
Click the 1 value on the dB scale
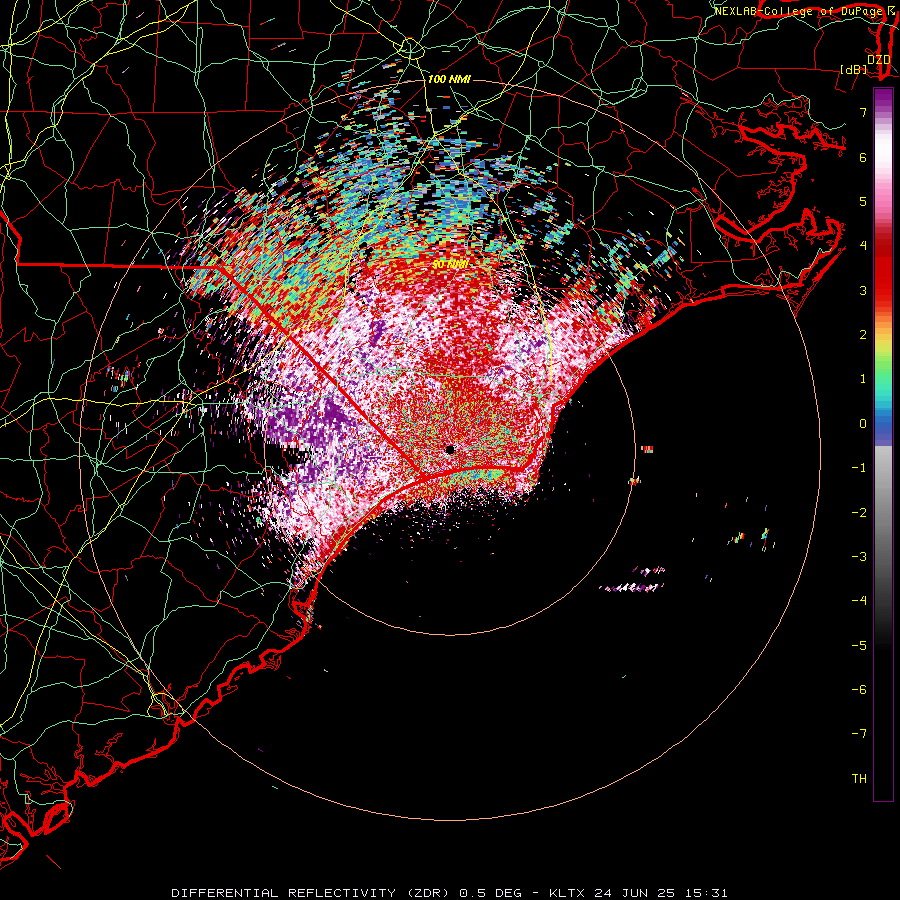863,379
